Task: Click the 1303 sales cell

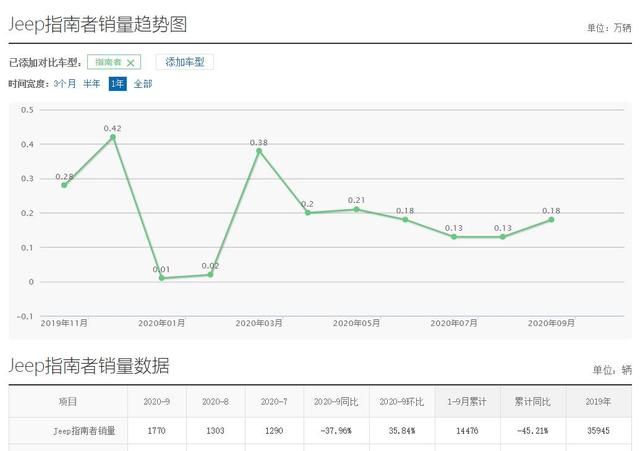Action: (216, 431)
